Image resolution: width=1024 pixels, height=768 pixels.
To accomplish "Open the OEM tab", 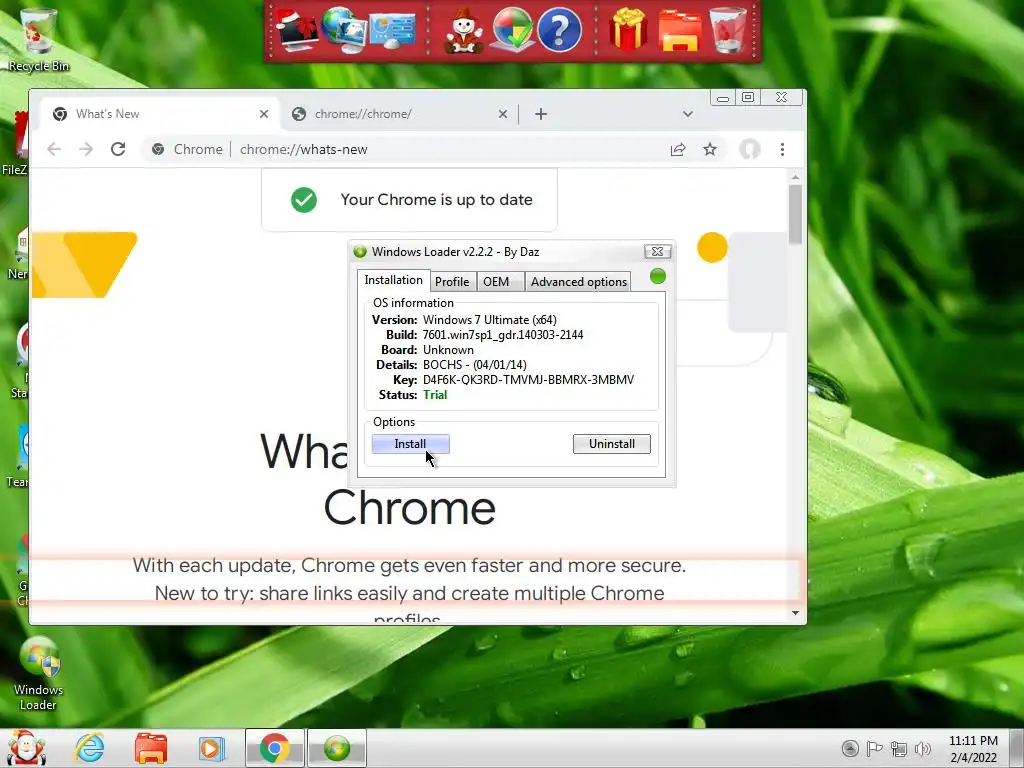I will pos(496,281).
